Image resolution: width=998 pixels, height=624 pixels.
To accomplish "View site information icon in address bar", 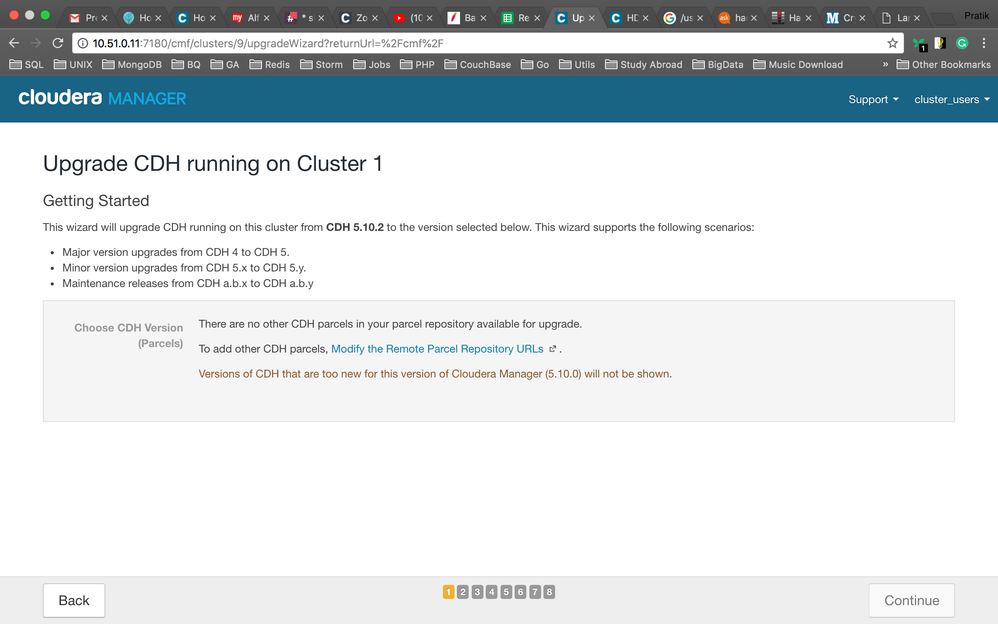I will tap(83, 43).
